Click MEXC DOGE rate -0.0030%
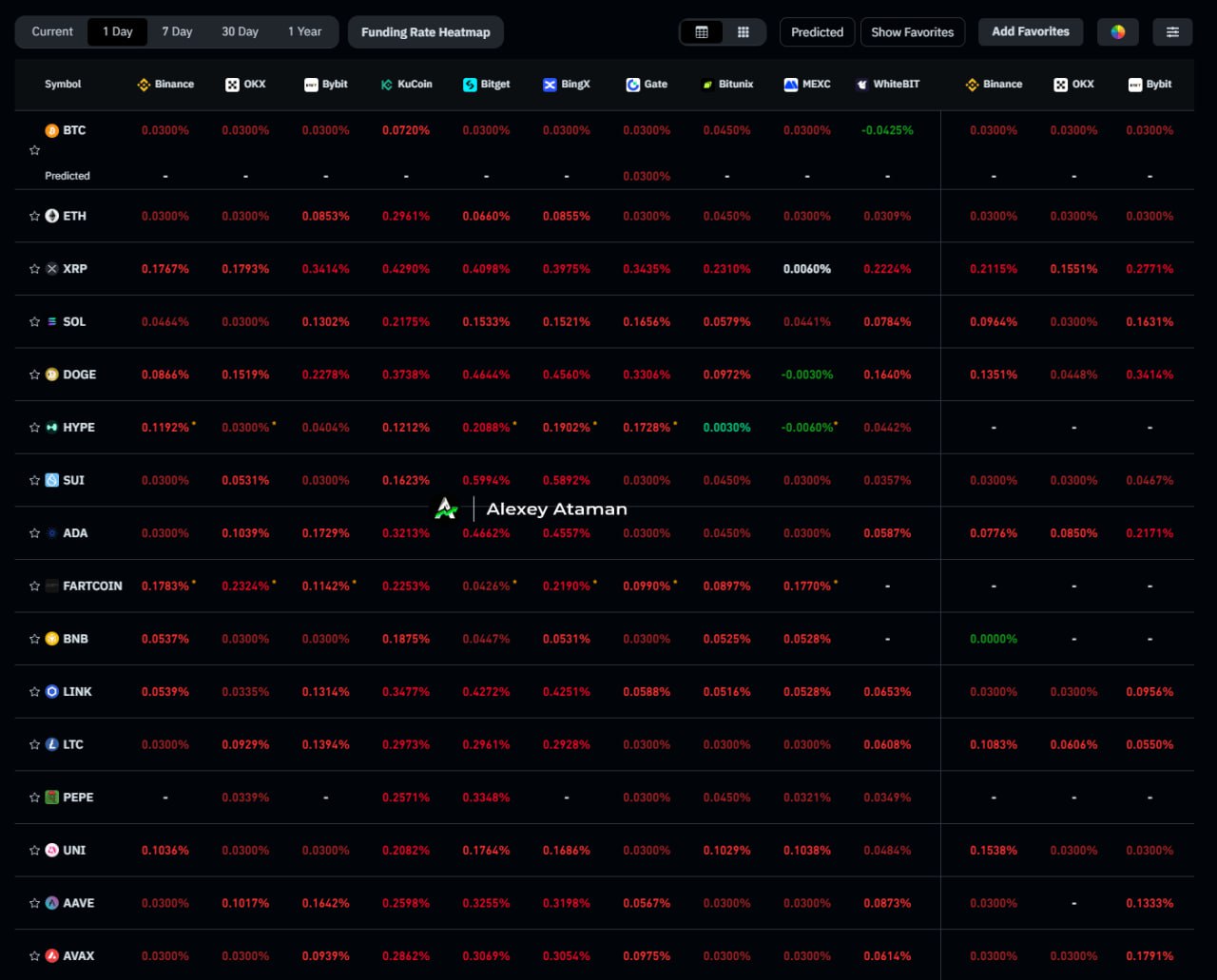1217x980 pixels. pyautogui.click(x=807, y=375)
